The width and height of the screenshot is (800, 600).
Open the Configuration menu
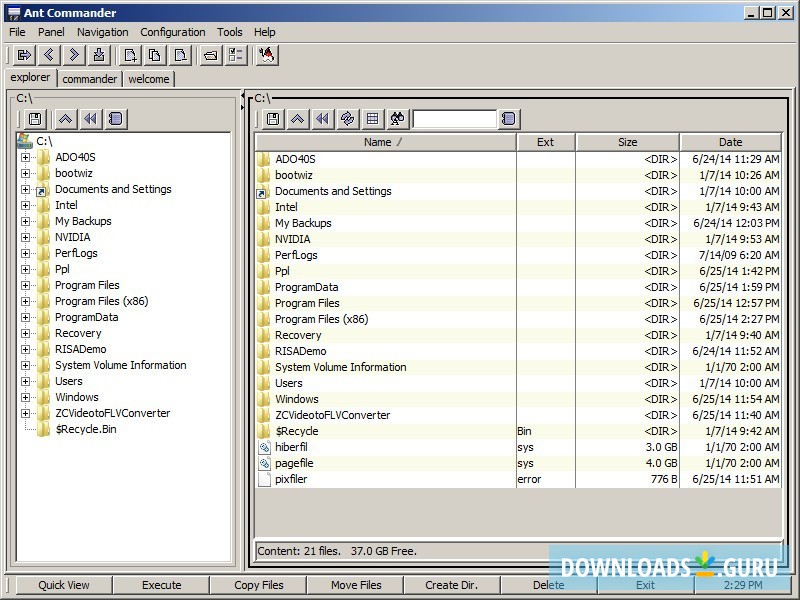tap(172, 32)
